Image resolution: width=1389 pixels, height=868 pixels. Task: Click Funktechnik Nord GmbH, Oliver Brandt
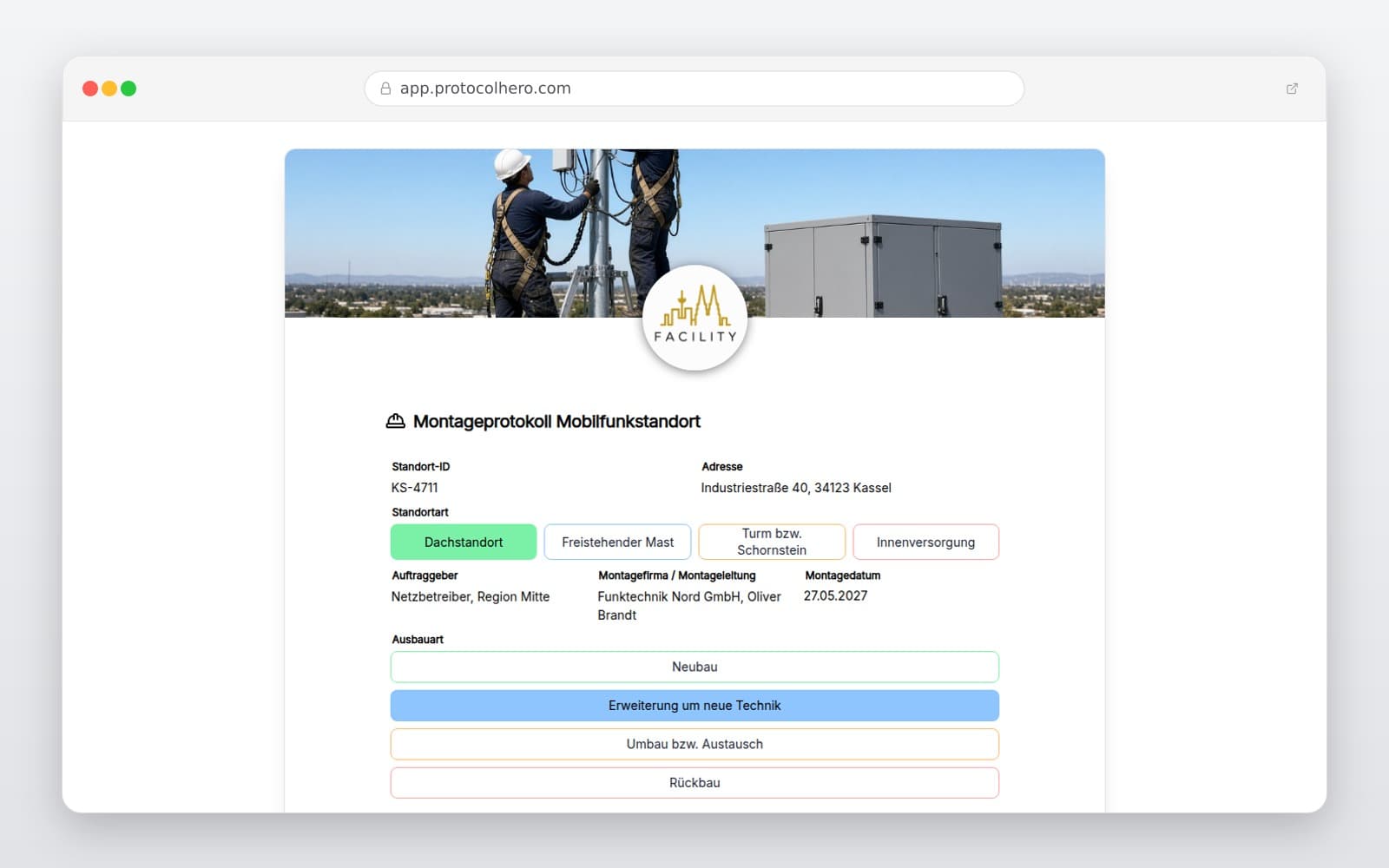[x=689, y=606]
